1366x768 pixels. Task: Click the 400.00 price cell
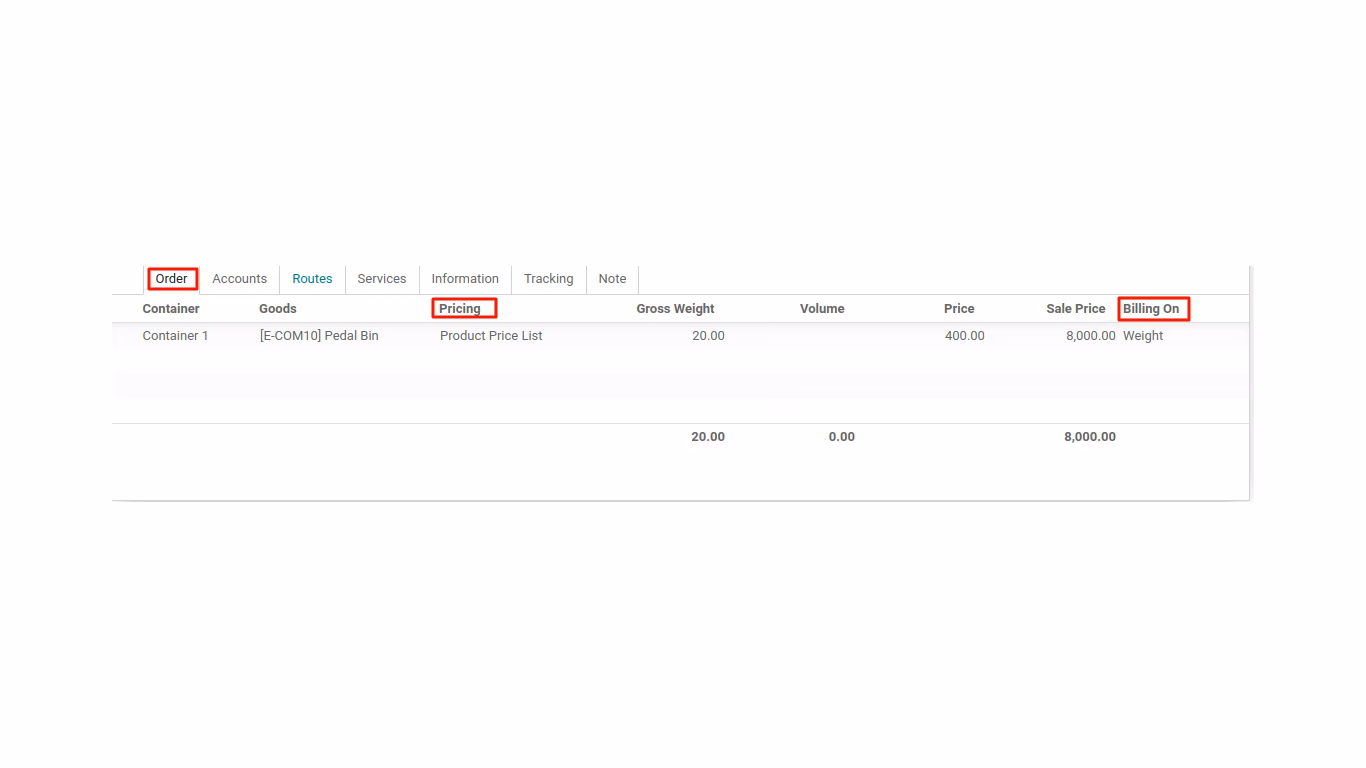coord(965,336)
